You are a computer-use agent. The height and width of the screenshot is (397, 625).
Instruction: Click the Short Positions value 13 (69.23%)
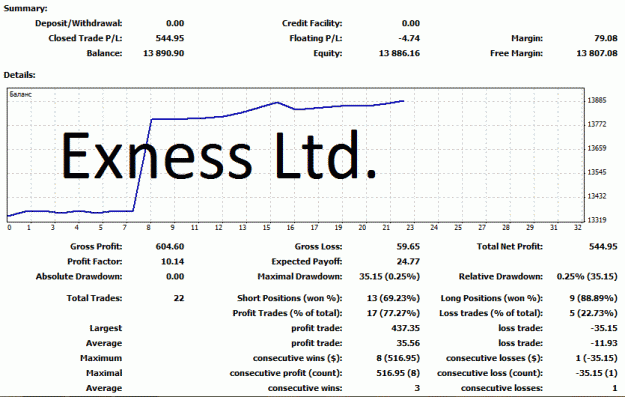[x=393, y=298]
